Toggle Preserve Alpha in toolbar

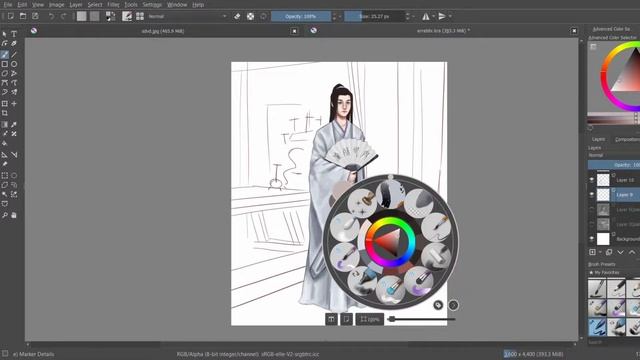251,16
